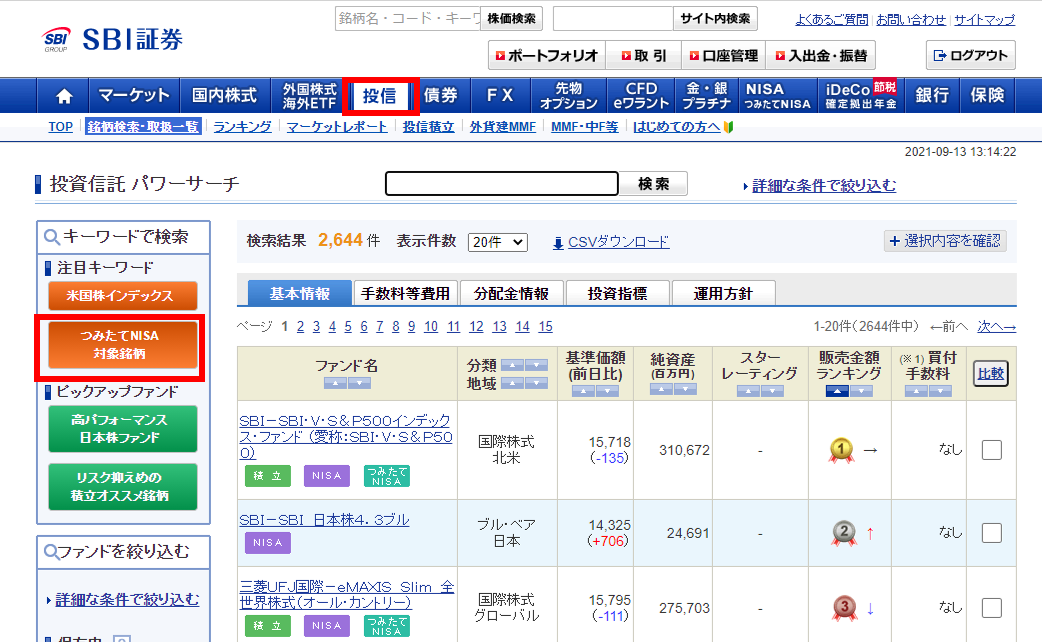The height and width of the screenshot is (642, 1042).
Task: Click つみたてNISA badge under eMAXIS Slim fund
Action: [387, 625]
